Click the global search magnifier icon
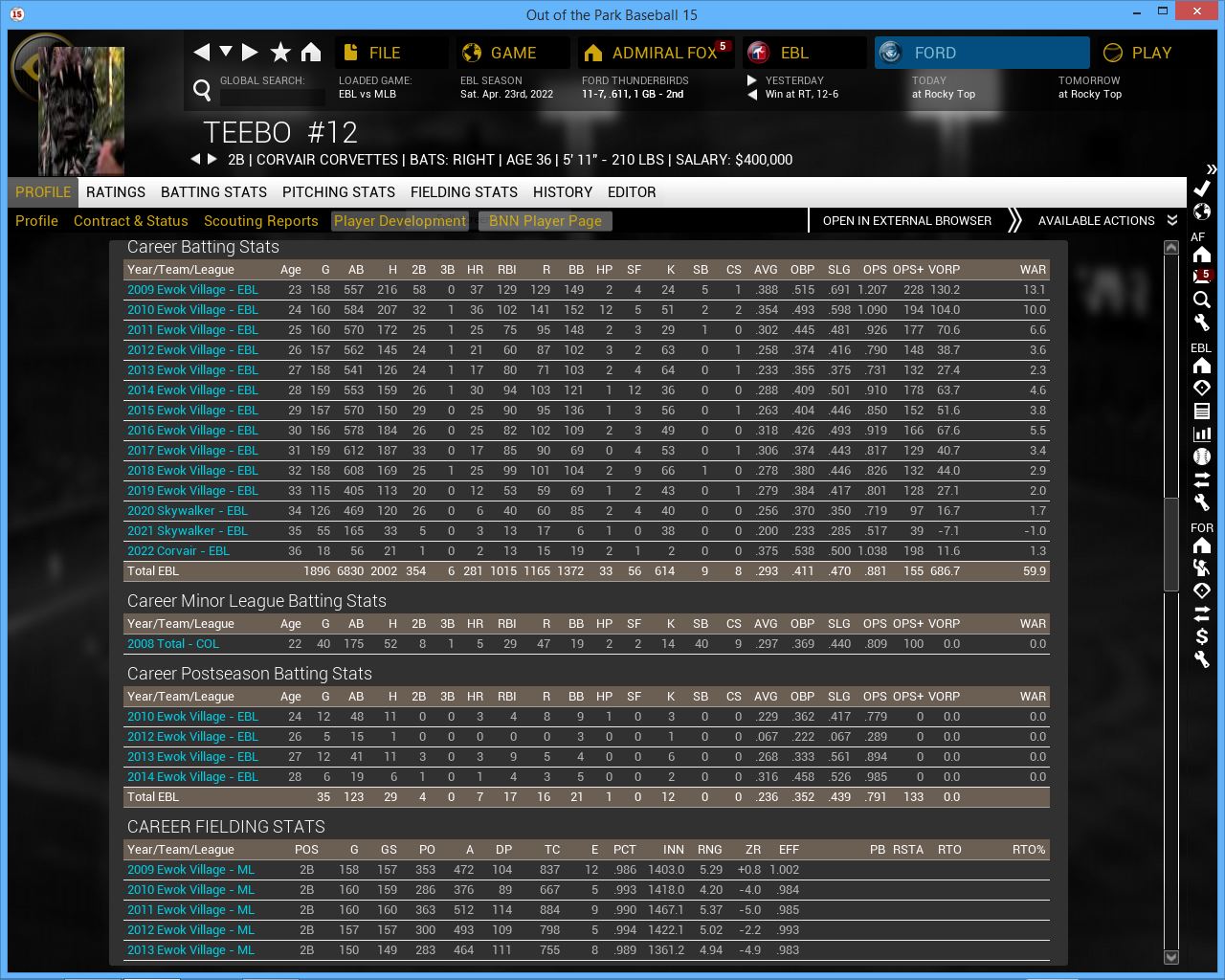1225x980 pixels. [x=202, y=90]
